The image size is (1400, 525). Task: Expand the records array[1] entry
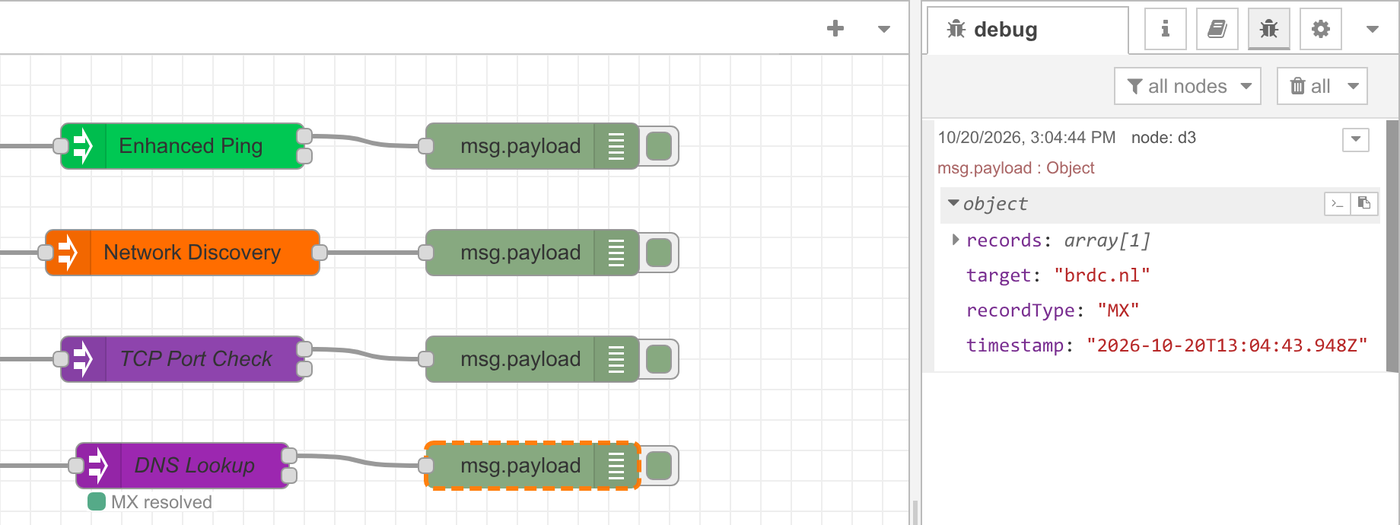coord(956,240)
